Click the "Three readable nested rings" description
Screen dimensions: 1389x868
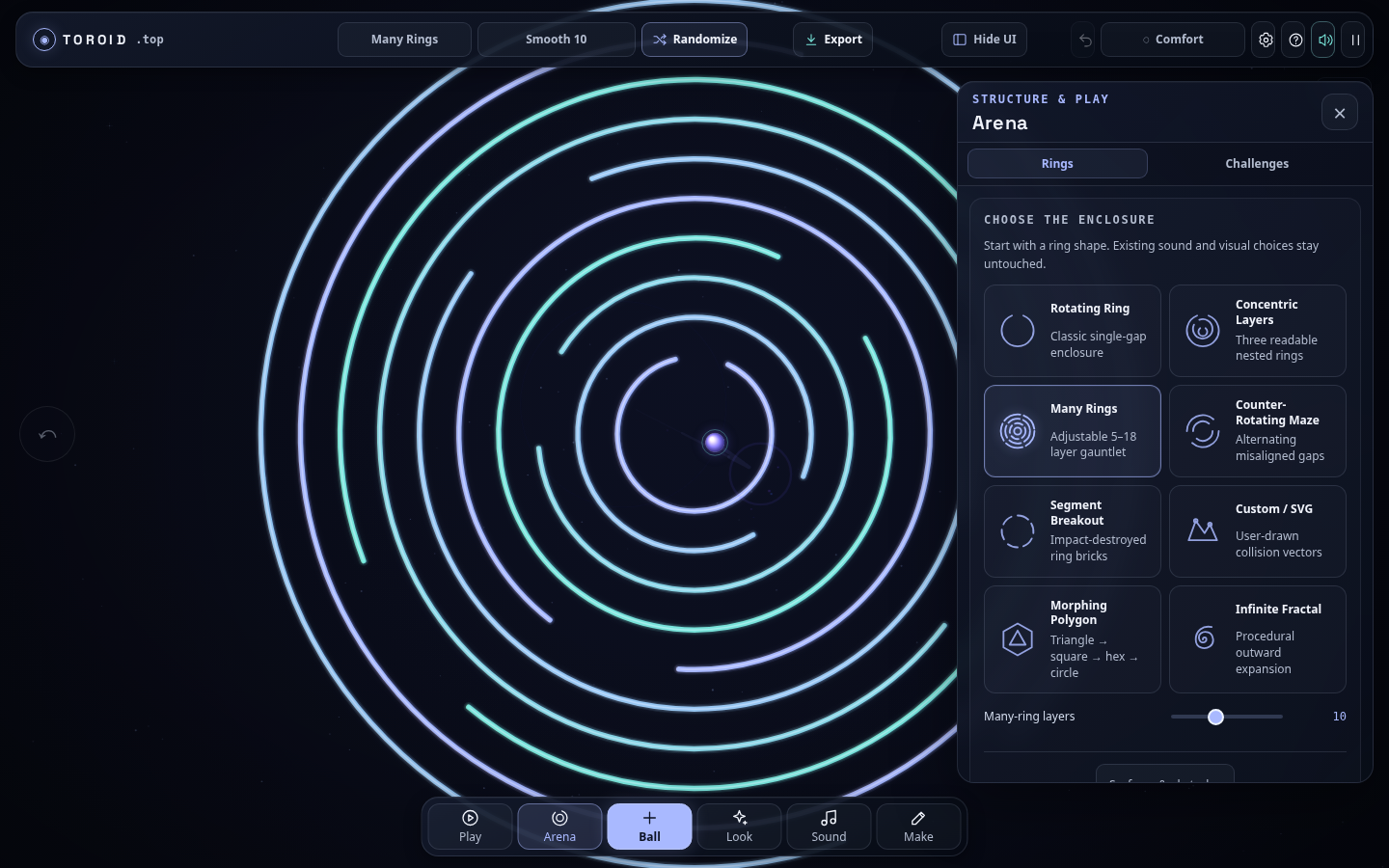coord(1276,348)
